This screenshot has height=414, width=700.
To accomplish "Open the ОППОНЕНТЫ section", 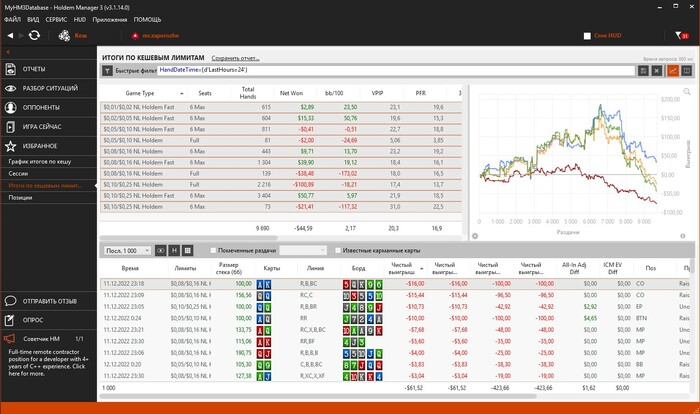I will pyautogui.click(x=49, y=107).
